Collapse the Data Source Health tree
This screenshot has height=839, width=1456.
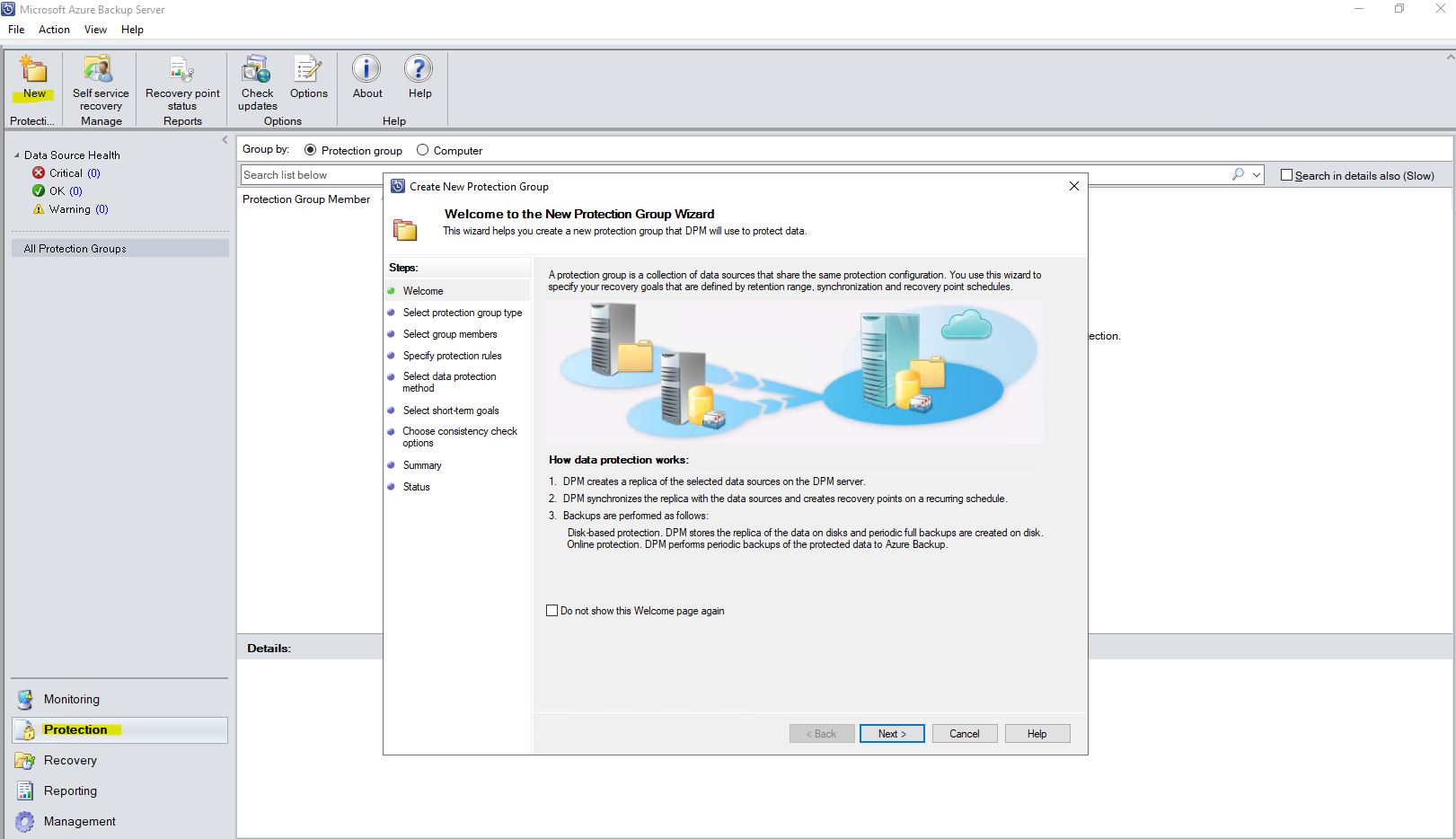click(x=16, y=155)
